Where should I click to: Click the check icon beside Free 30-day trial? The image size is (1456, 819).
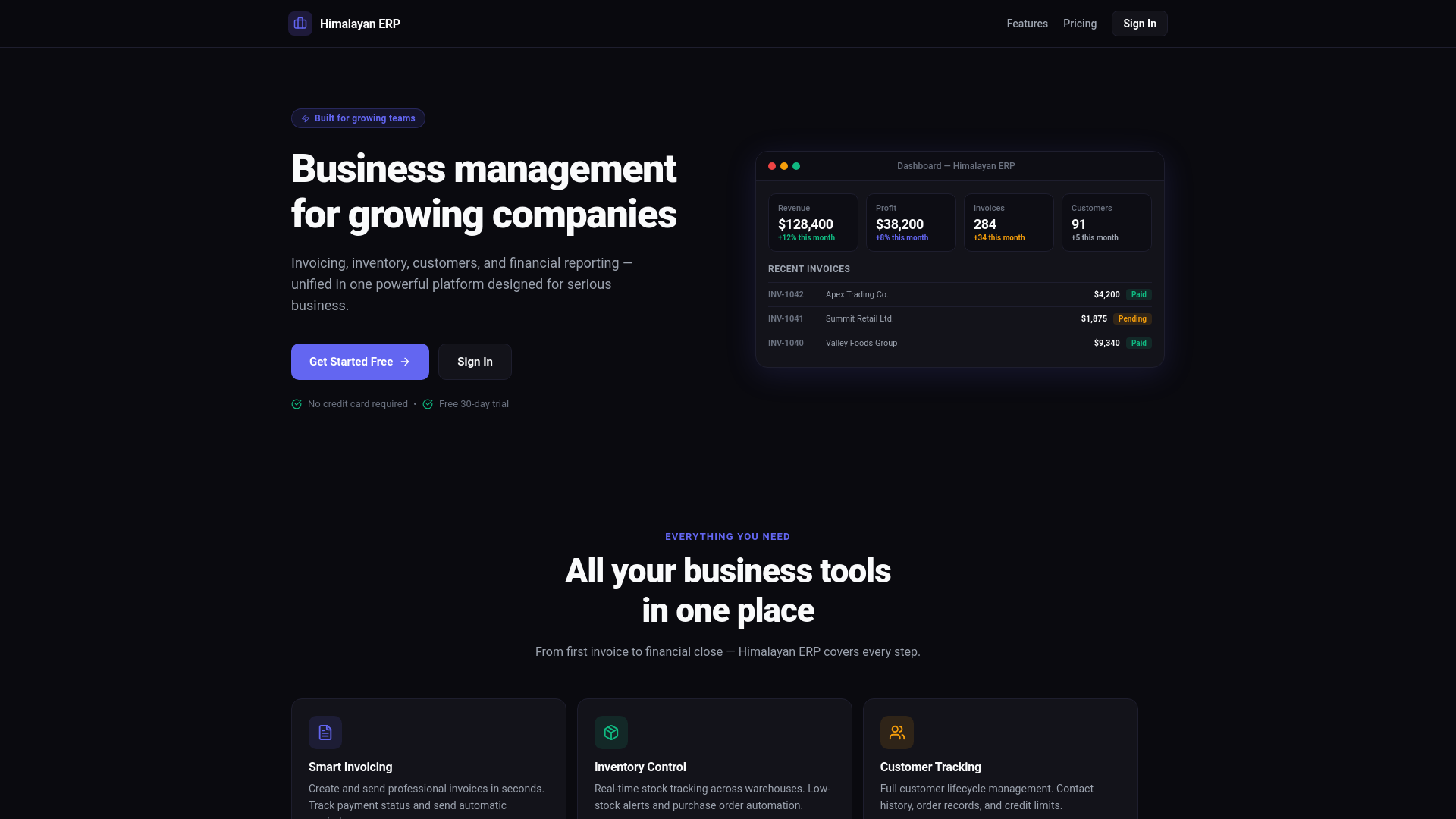click(428, 404)
